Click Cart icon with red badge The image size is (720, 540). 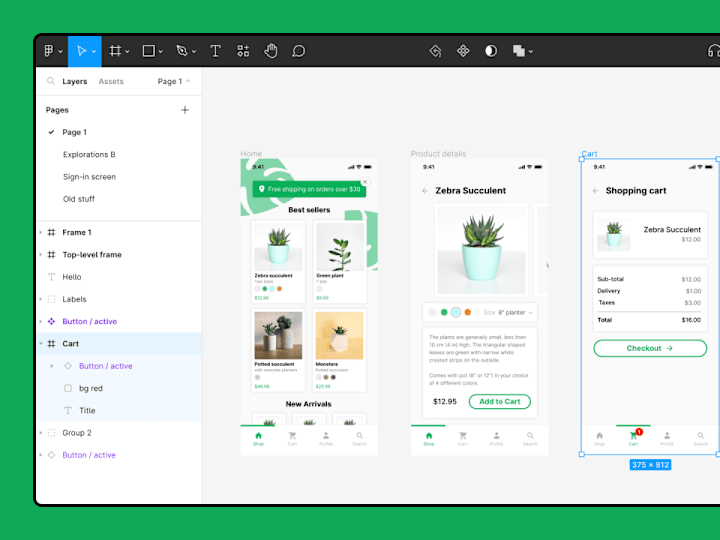[634, 436]
